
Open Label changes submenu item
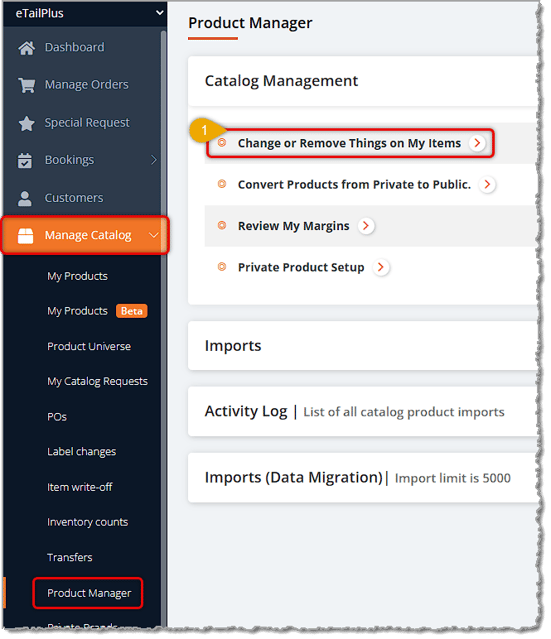pyautogui.click(x=82, y=452)
